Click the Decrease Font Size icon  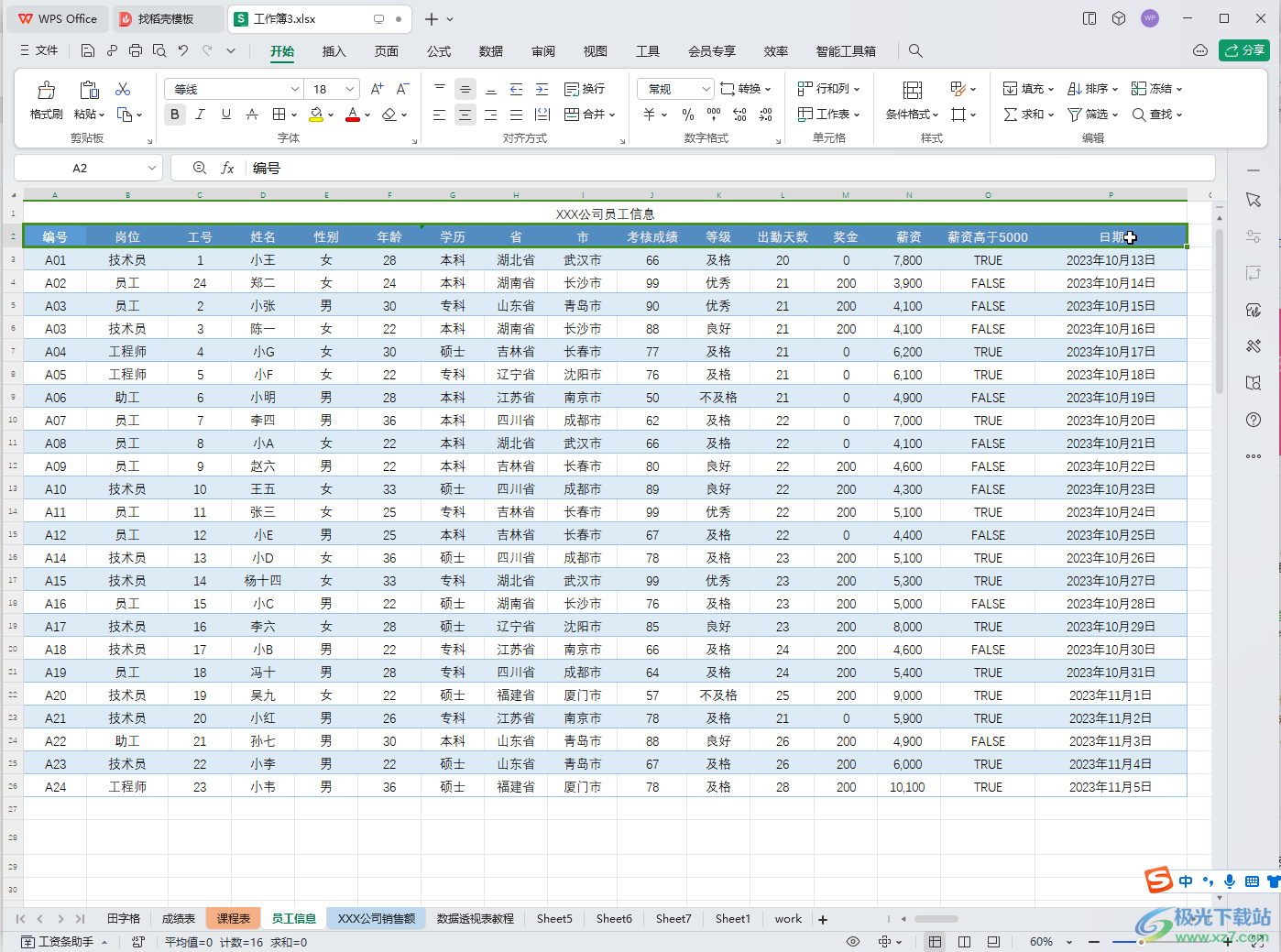pos(402,89)
